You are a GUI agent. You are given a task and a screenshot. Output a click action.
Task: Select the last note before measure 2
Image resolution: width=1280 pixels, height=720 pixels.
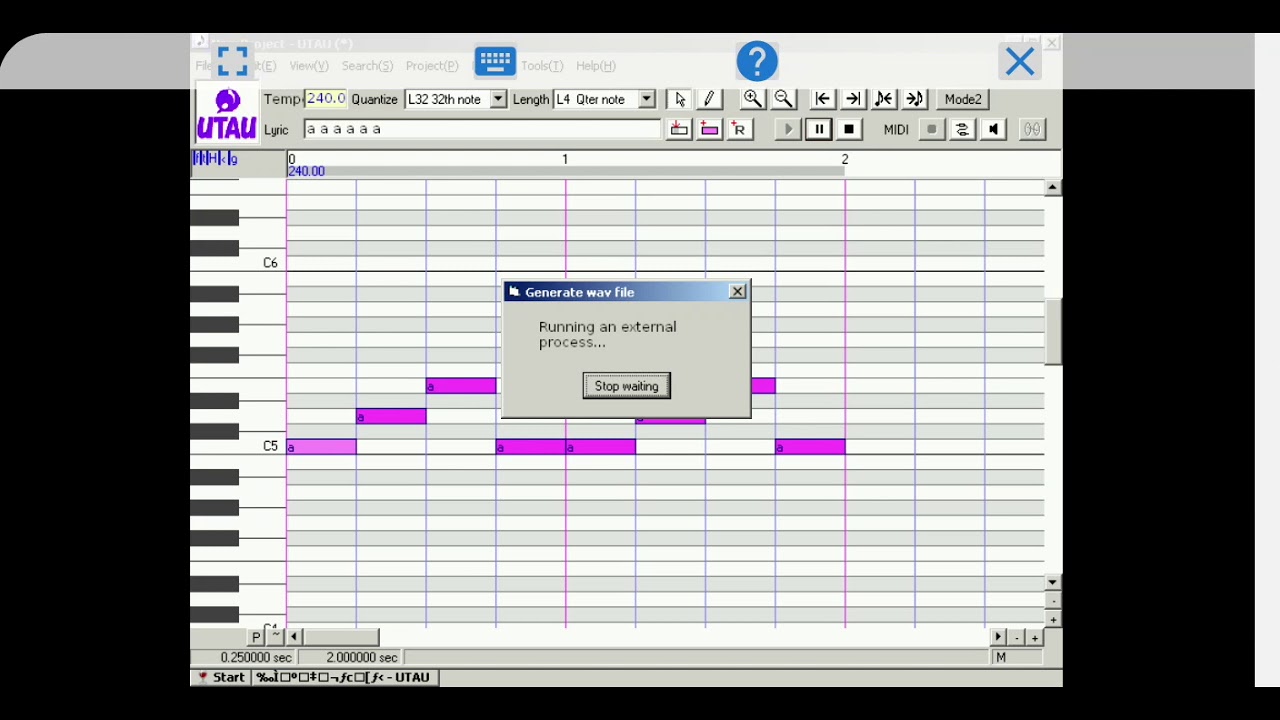click(810, 446)
